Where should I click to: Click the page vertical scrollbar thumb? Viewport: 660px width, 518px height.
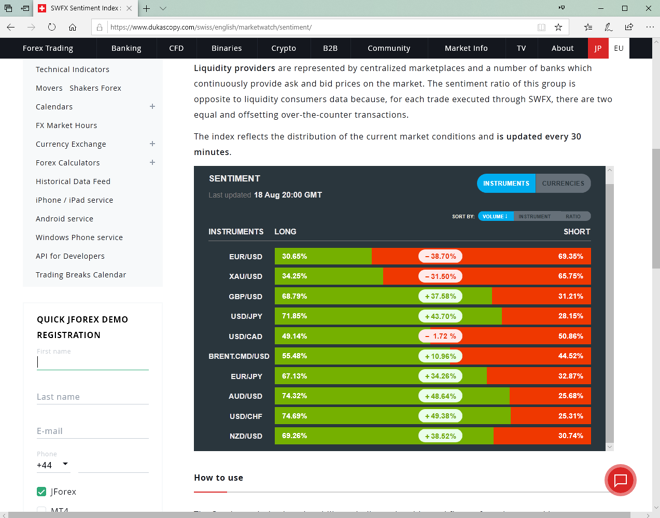point(656,208)
